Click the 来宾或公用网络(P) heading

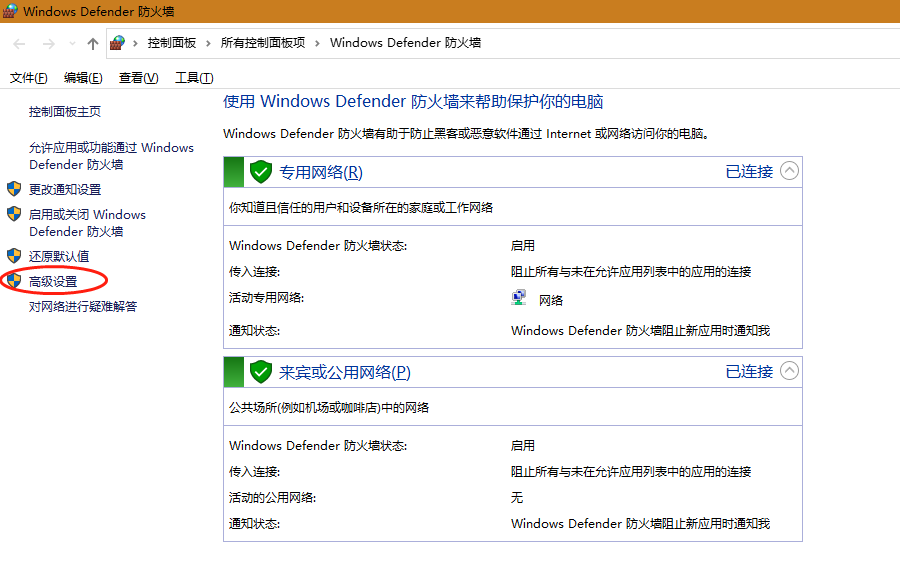click(x=345, y=372)
